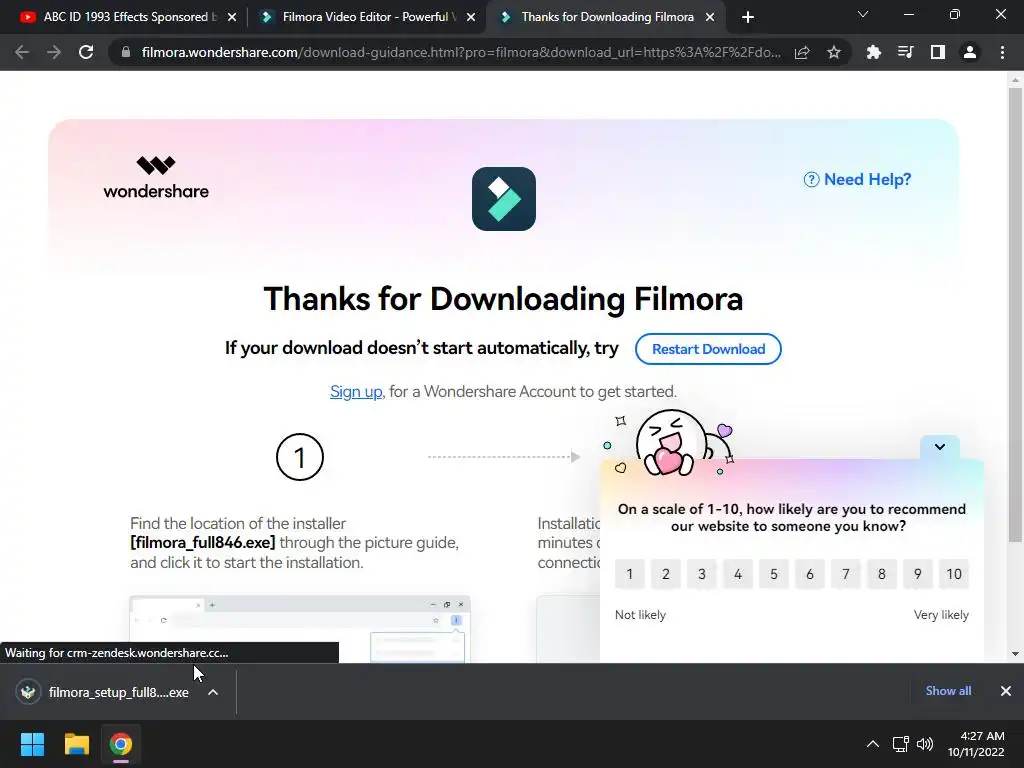Rate 4 on the recommendation survey

coord(737,574)
